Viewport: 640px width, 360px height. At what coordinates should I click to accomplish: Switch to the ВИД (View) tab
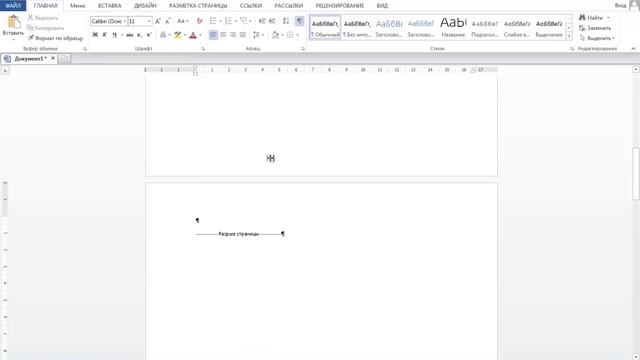click(382, 6)
